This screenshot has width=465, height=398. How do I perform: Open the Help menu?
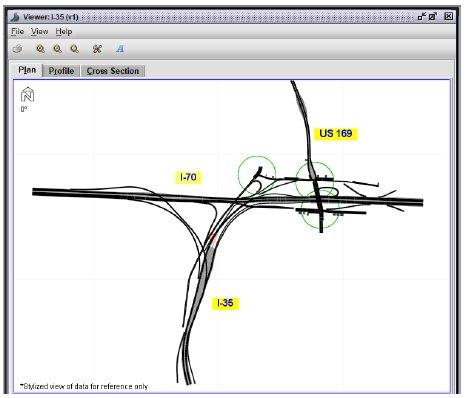pos(64,32)
